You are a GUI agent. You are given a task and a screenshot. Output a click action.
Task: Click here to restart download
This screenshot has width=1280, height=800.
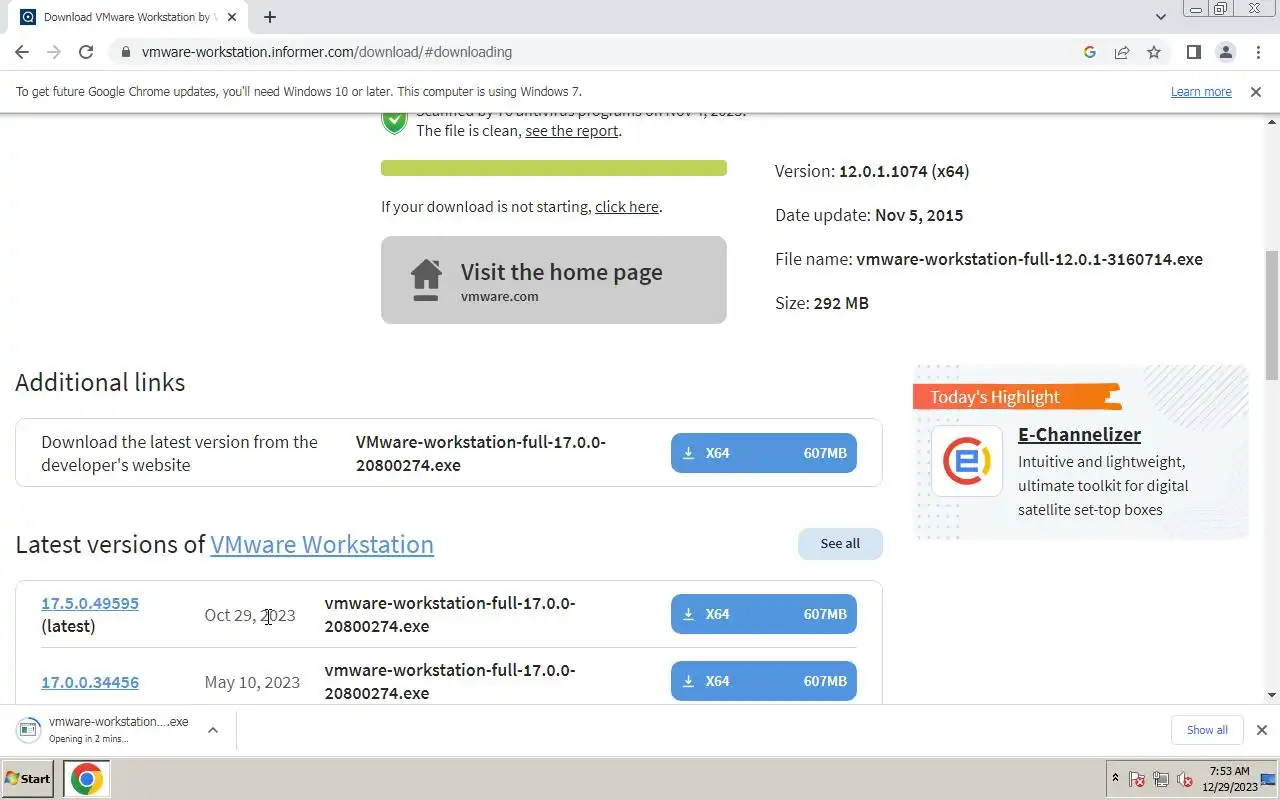point(627,207)
